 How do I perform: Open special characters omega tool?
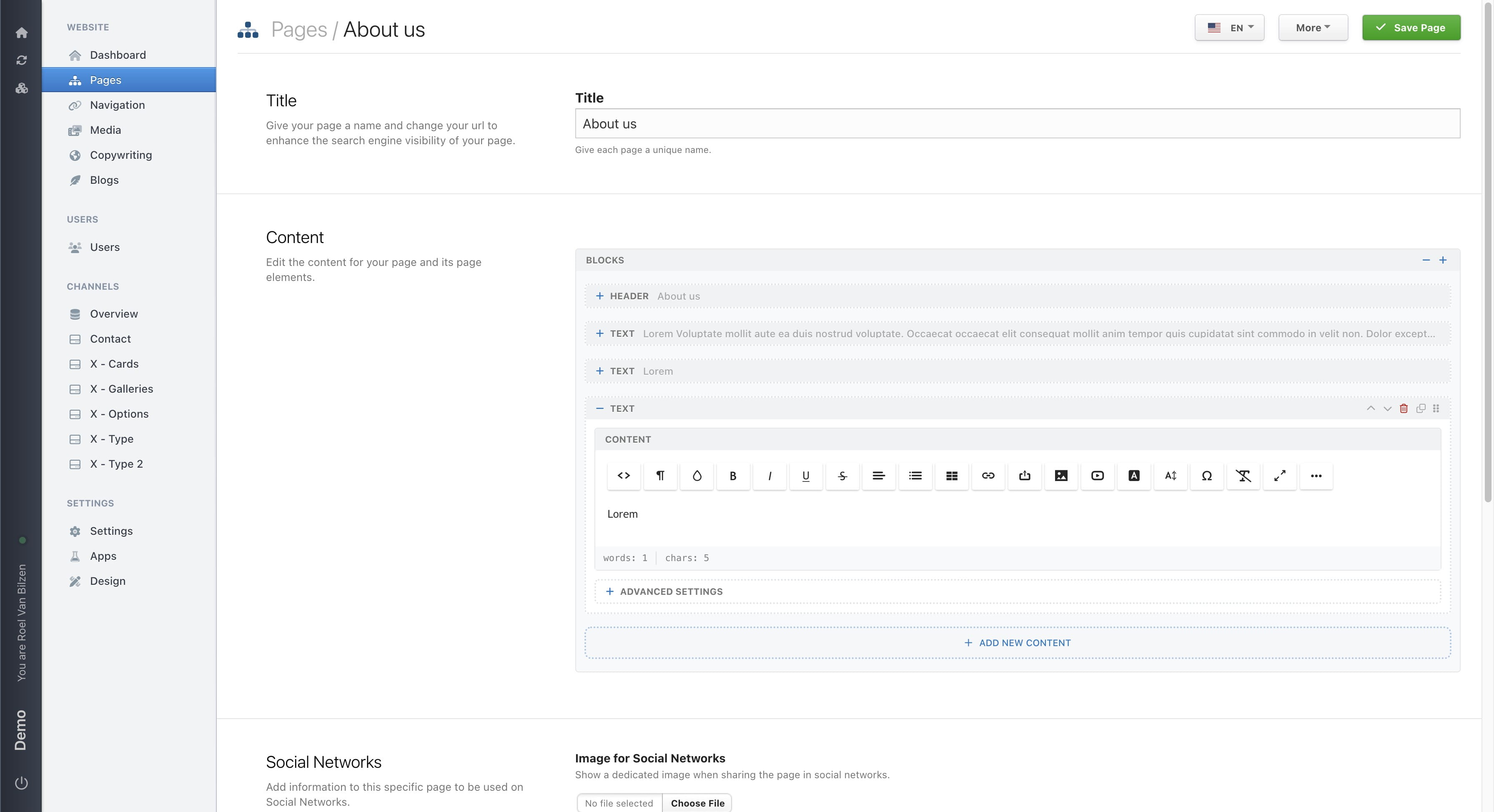point(1206,476)
